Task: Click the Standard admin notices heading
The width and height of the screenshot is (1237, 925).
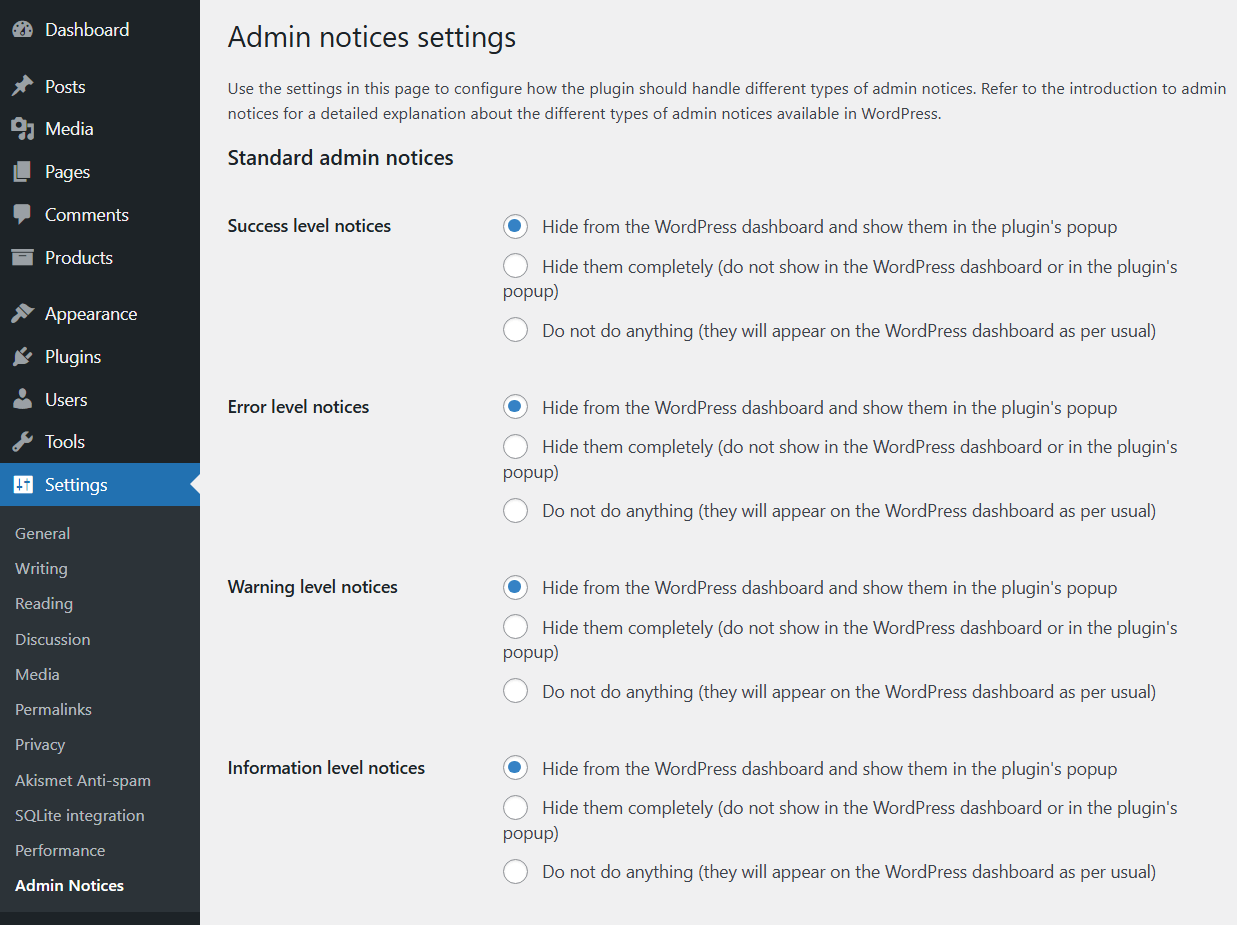Action: pos(341,158)
